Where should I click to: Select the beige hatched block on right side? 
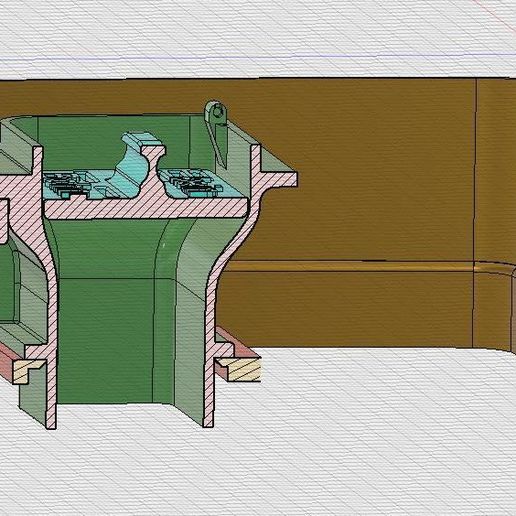(241, 369)
